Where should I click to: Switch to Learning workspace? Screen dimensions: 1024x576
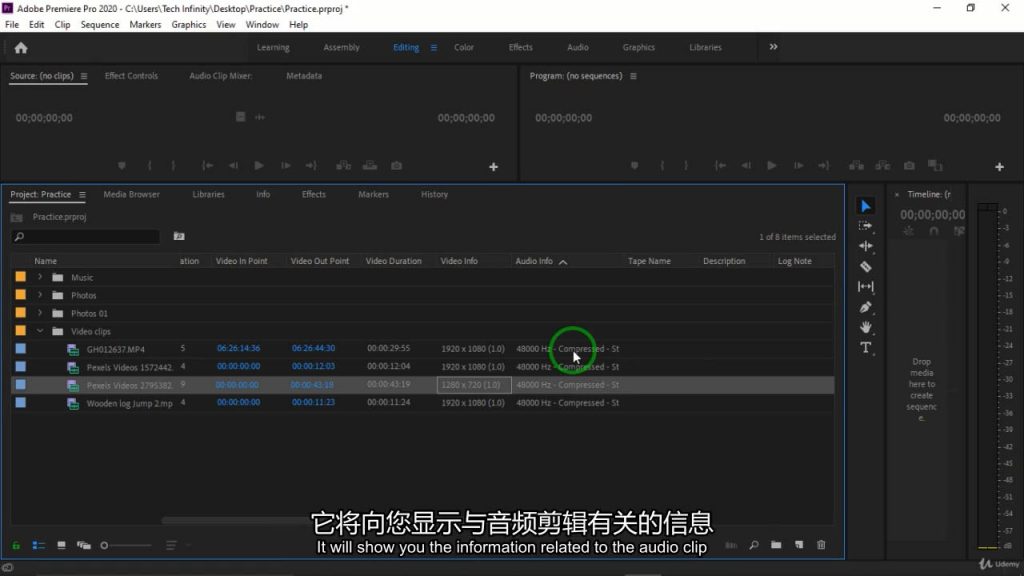point(273,48)
